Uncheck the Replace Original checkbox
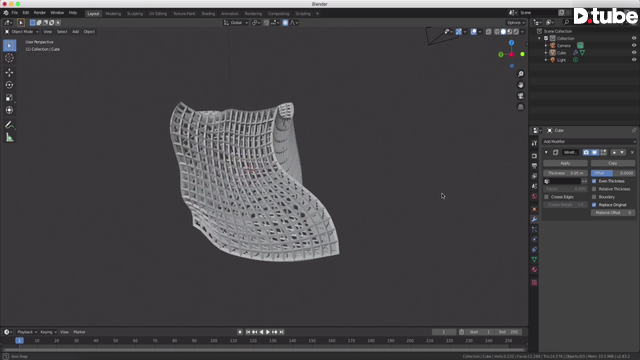640x360 pixels. (x=594, y=205)
